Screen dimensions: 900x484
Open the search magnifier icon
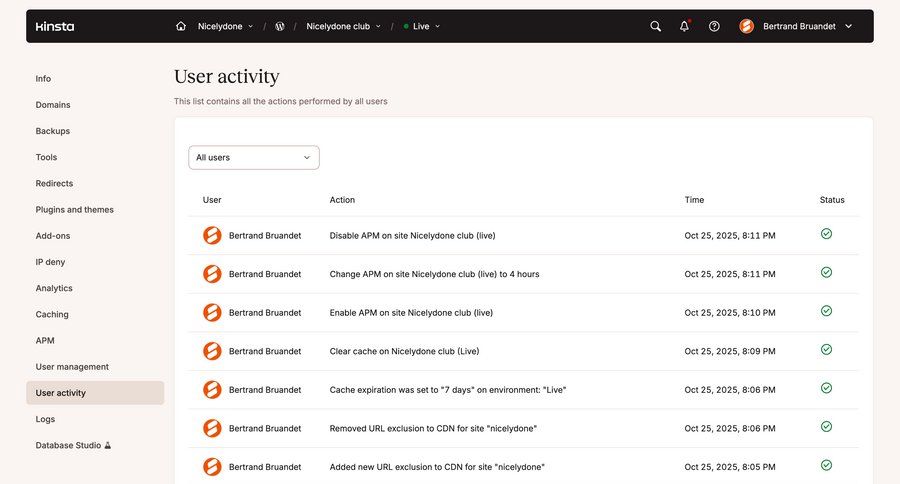click(655, 26)
